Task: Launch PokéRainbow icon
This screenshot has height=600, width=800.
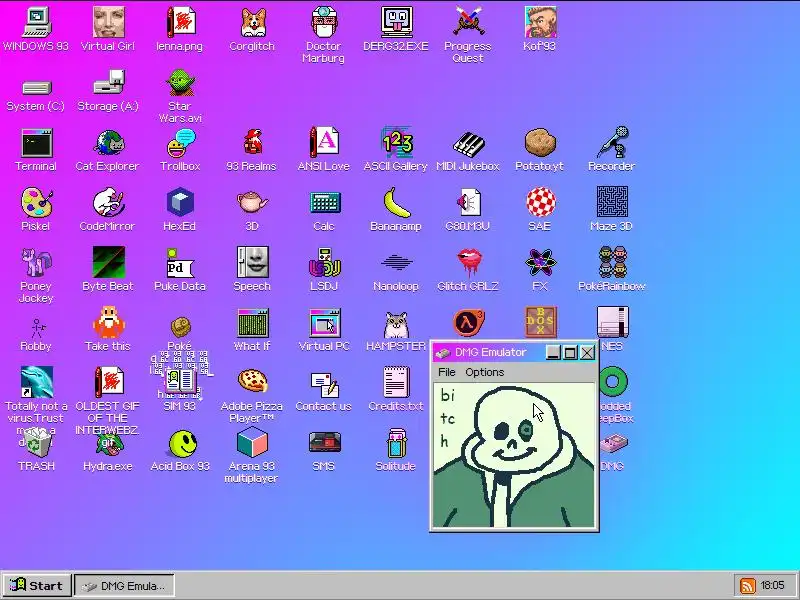Action: click(x=612, y=262)
